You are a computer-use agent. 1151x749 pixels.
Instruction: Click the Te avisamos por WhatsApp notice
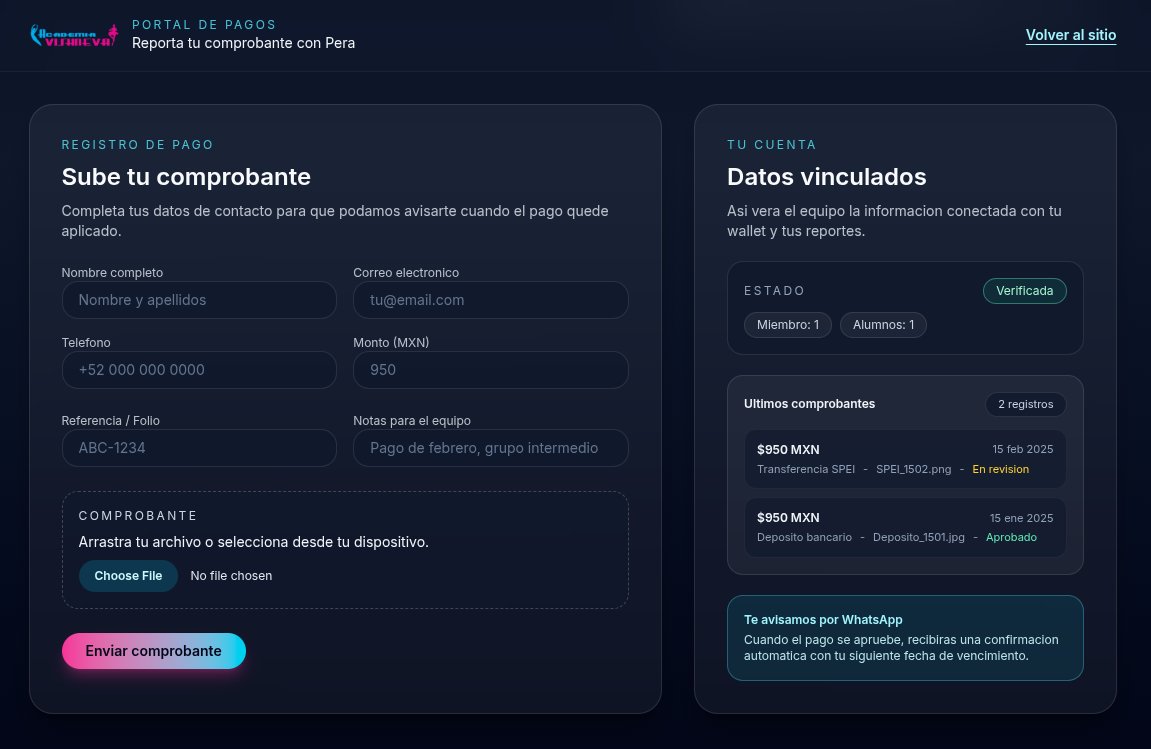[x=905, y=637]
